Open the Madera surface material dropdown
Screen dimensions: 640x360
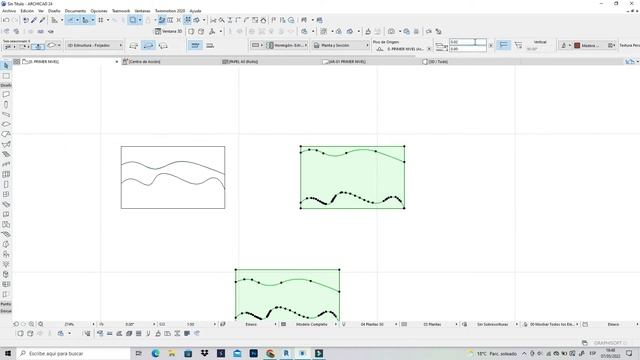pos(589,45)
